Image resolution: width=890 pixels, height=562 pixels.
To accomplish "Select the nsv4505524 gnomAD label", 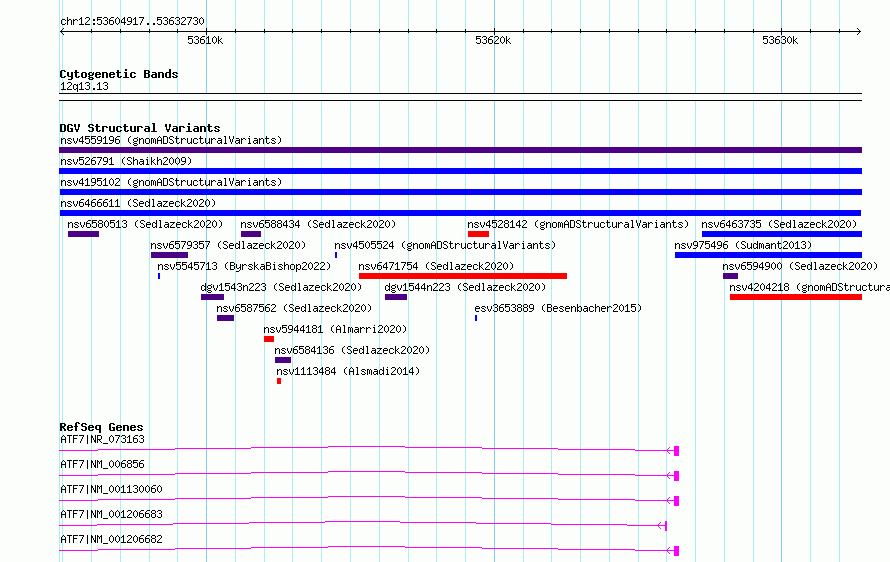I will pyautogui.click(x=445, y=245).
